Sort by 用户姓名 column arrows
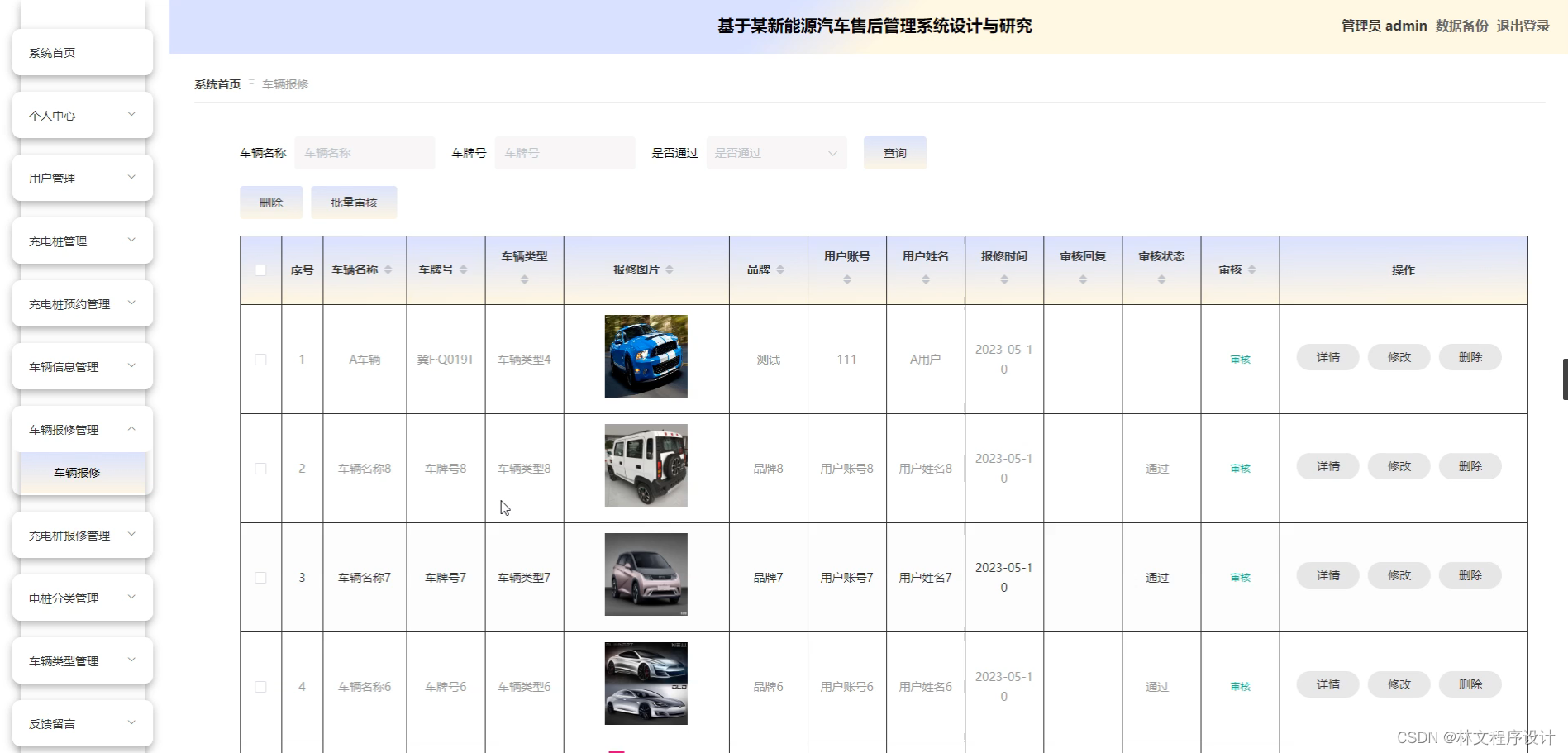1568x753 pixels. tap(925, 279)
